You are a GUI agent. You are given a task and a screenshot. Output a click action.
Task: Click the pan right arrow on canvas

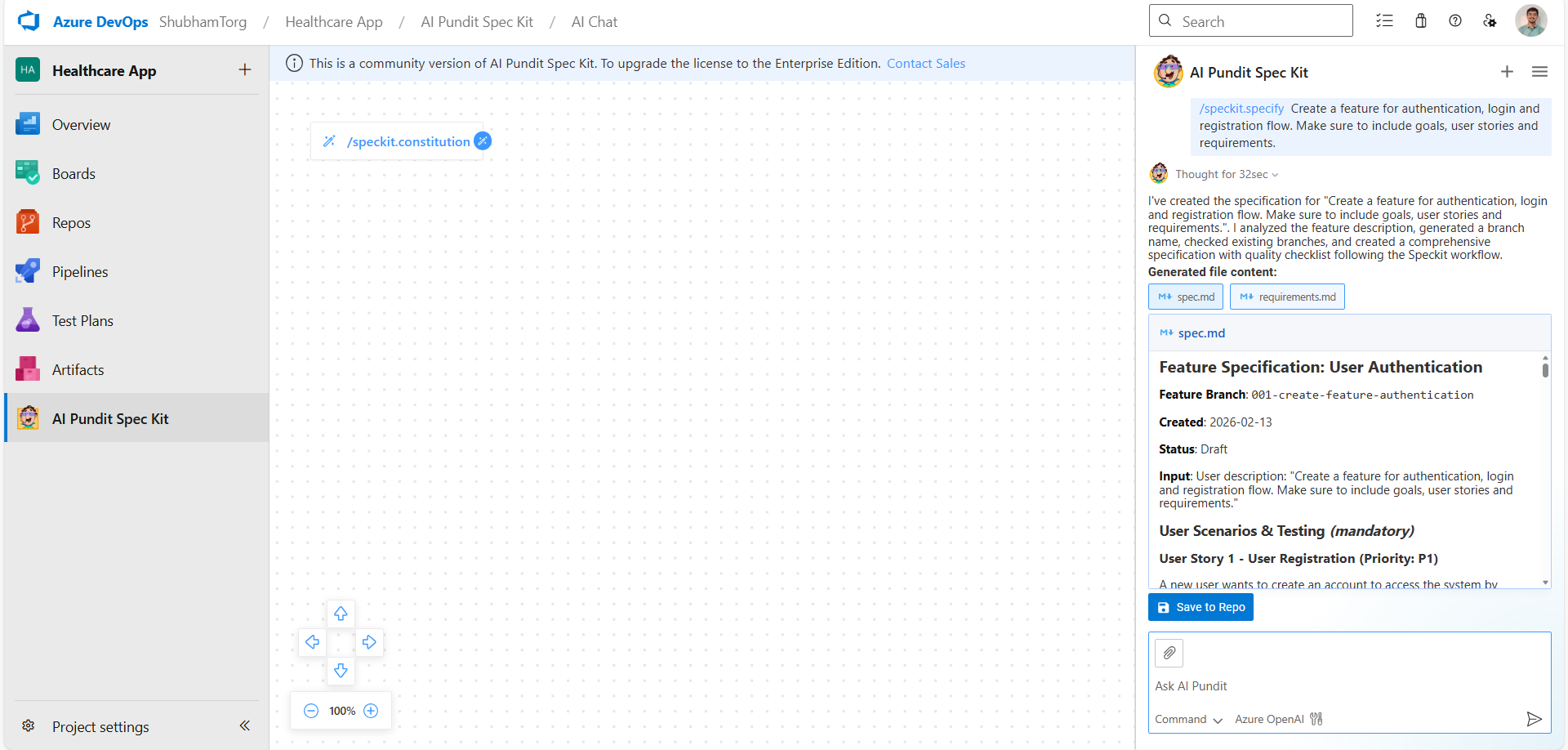click(x=369, y=642)
